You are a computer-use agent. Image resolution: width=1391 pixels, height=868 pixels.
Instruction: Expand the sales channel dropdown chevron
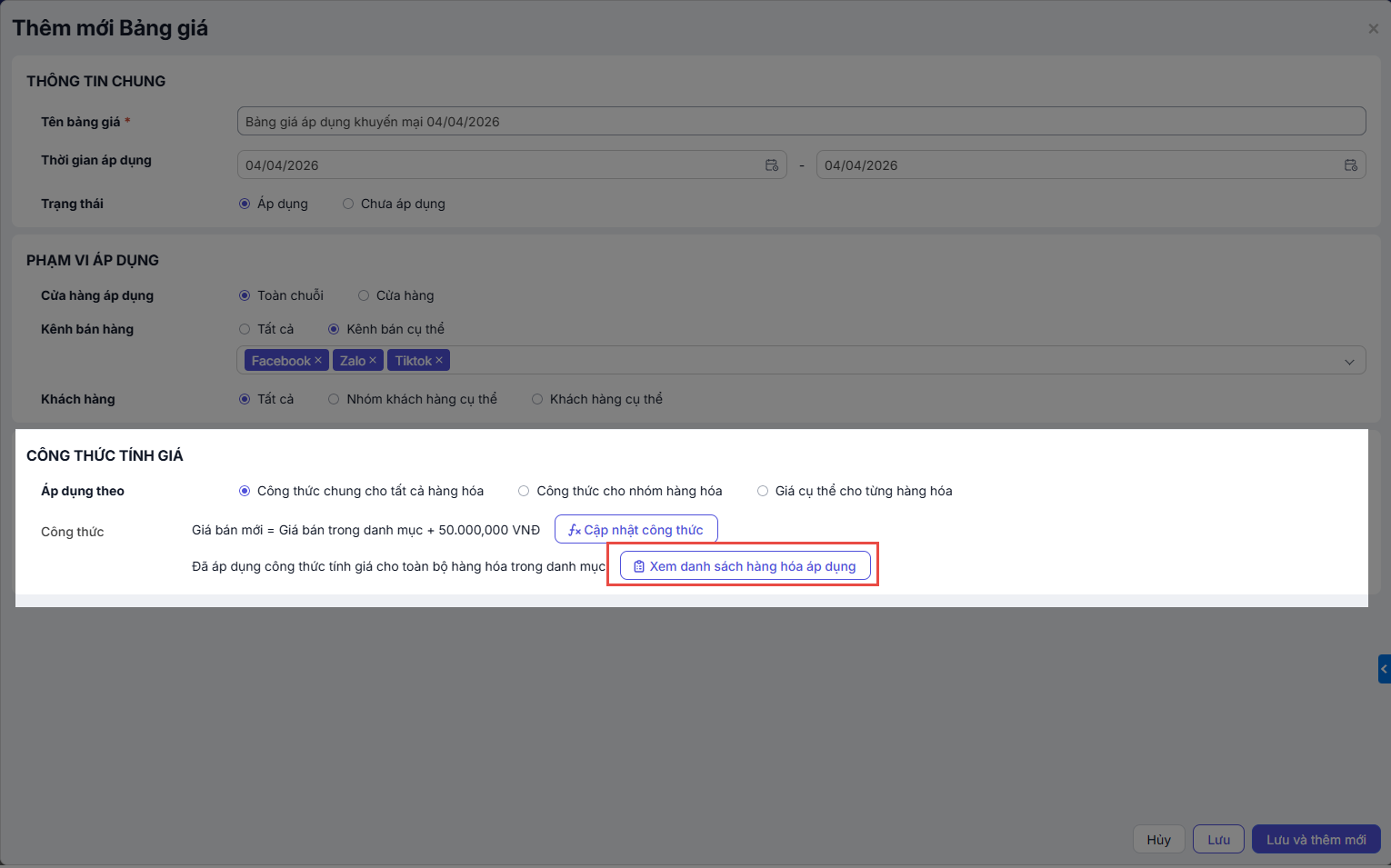pos(1349,362)
